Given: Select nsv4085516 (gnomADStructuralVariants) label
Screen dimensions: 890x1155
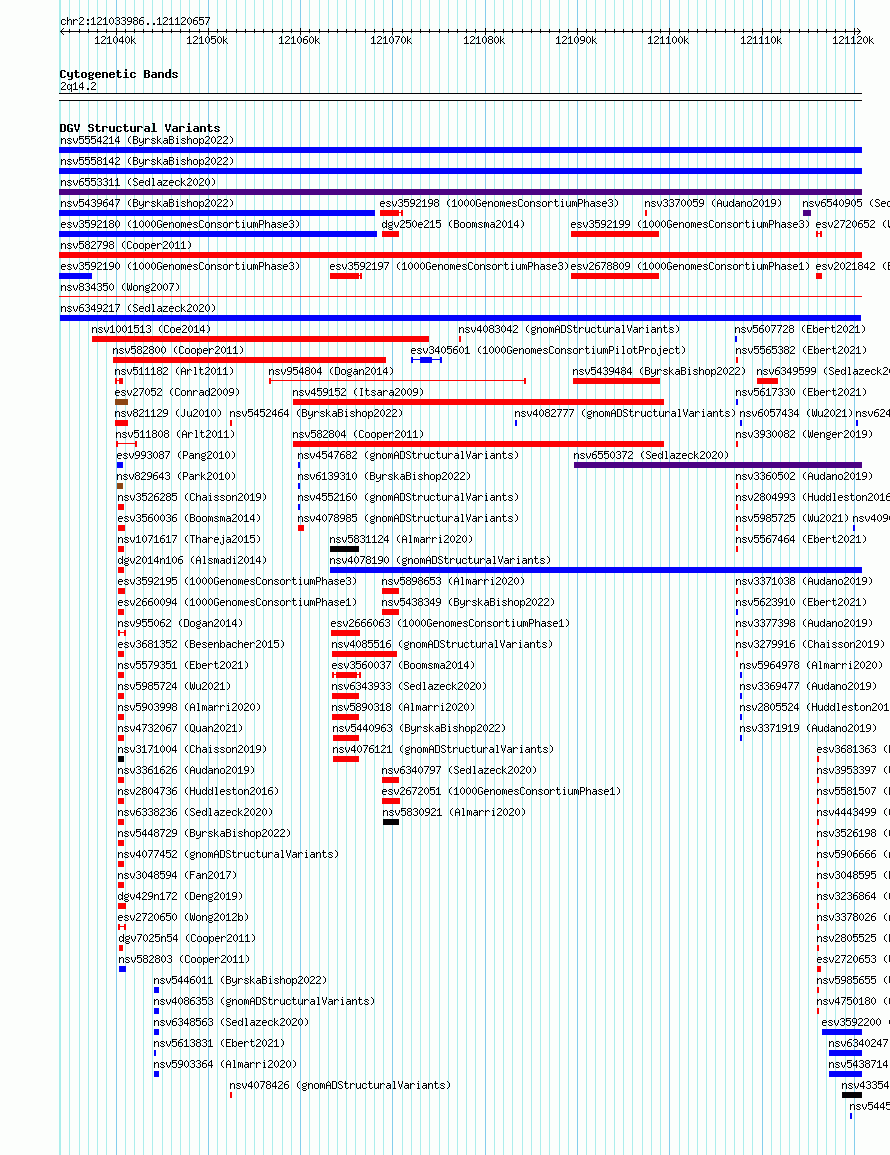Looking at the screenshot, I should 441,644.
